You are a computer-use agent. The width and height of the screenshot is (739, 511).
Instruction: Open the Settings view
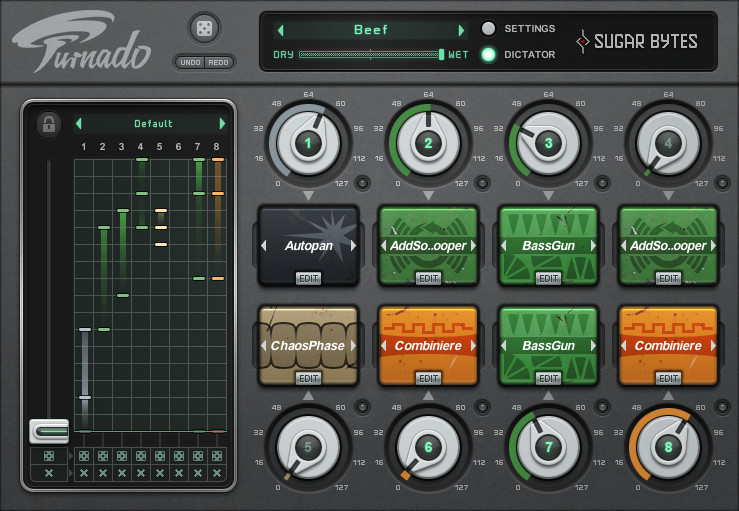pos(488,29)
